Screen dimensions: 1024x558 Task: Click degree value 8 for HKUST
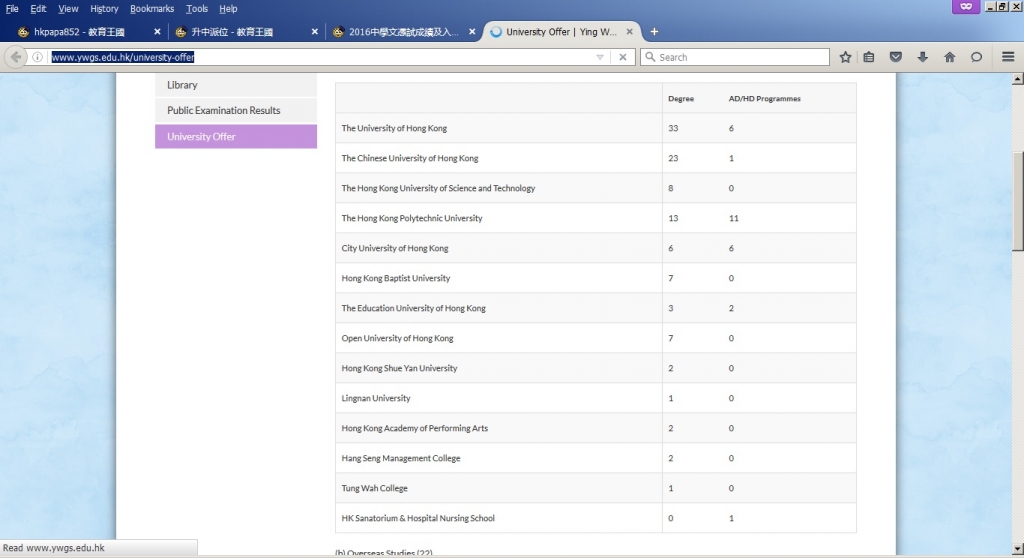click(671, 188)
